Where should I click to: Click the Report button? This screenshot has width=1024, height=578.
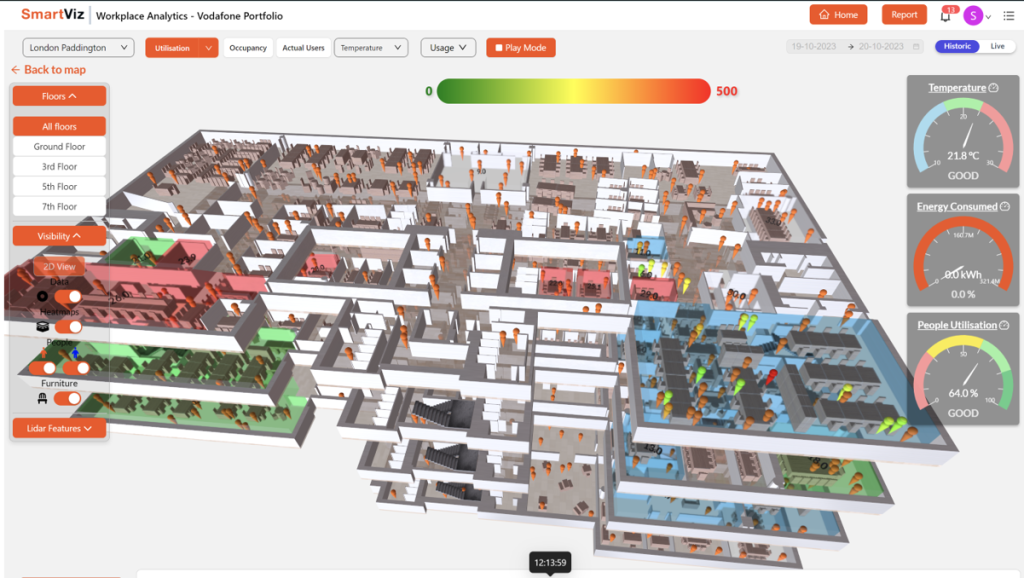(x=904, y=15)
